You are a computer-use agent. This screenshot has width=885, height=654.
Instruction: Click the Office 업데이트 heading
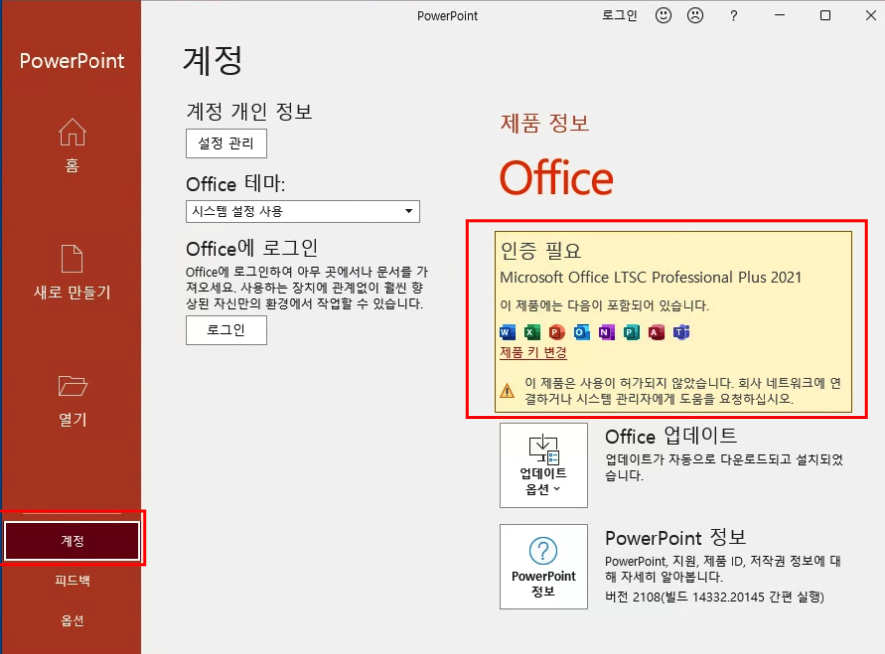(x=671, y=436)
